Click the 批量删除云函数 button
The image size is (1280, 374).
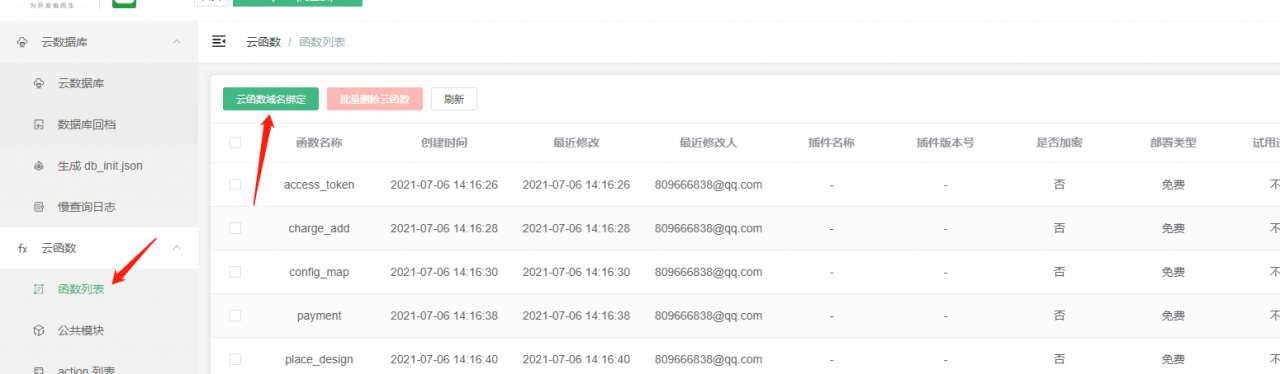(375, 99)
